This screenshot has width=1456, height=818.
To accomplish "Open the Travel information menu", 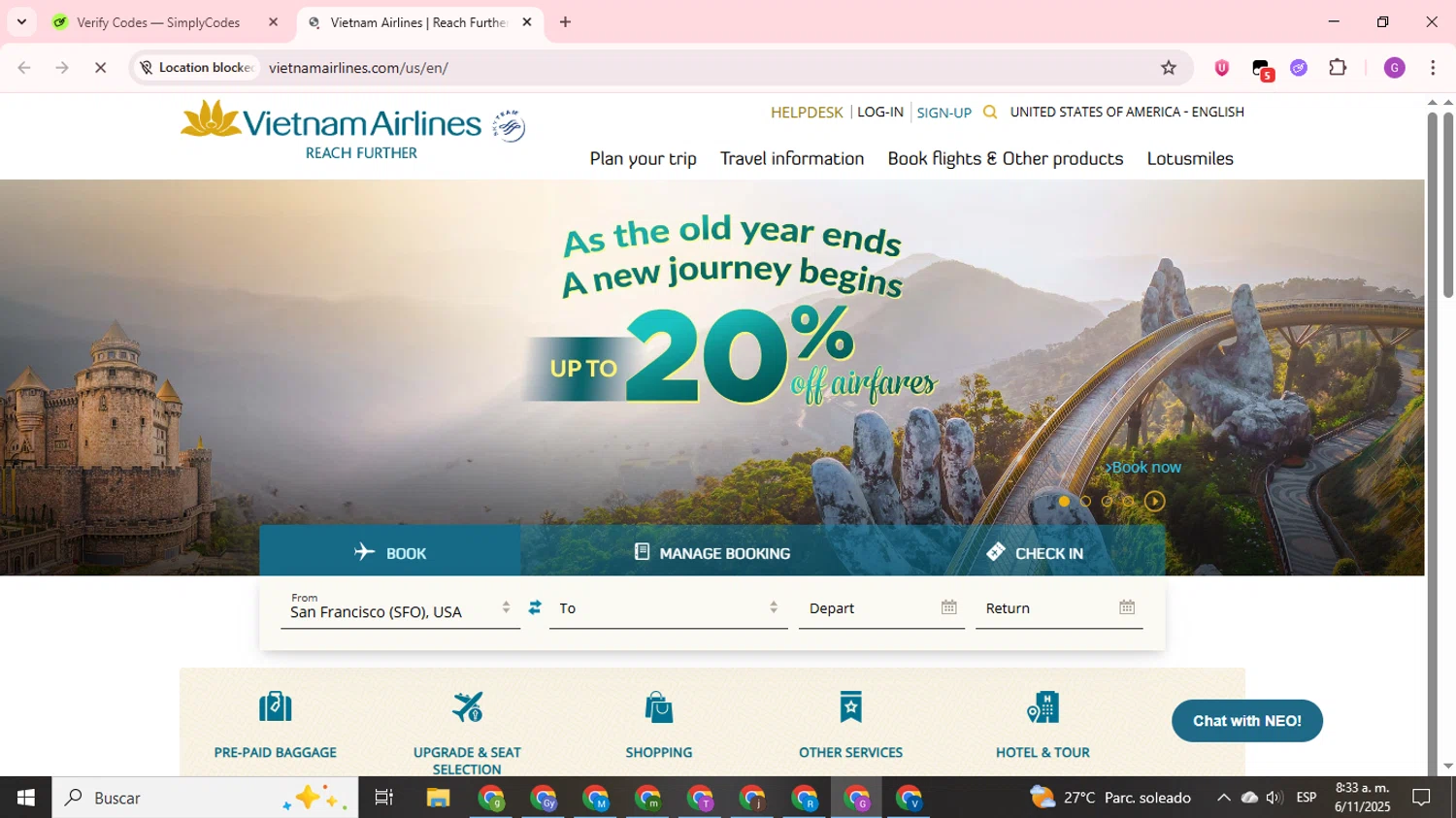I will (x=792, y=159).
